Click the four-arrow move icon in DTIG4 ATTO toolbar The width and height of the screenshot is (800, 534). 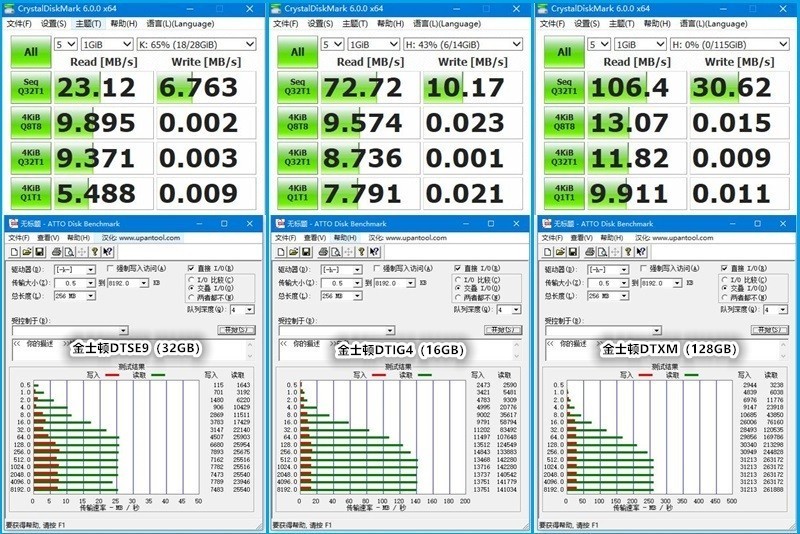(x=348, y=251)
